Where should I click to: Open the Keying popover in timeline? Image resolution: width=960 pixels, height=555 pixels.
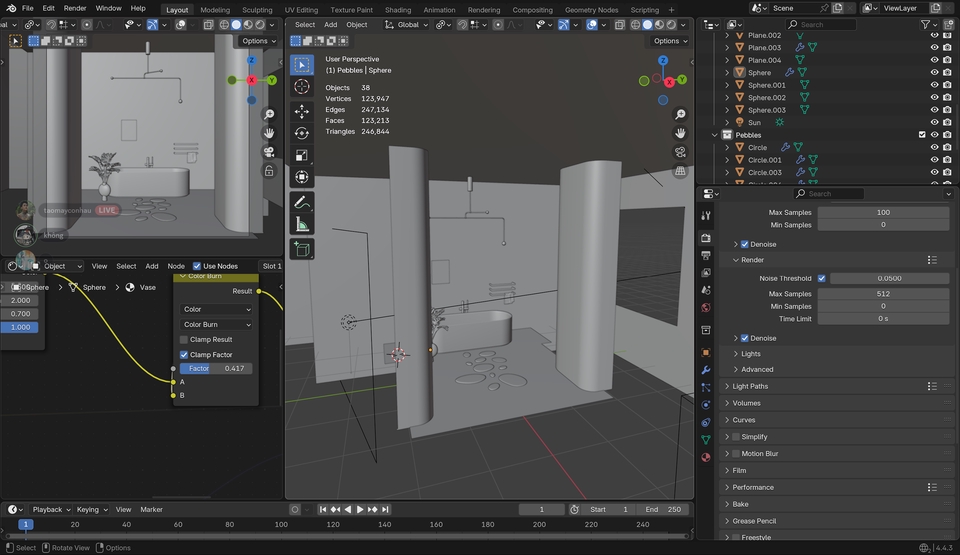tap(90, 509)
